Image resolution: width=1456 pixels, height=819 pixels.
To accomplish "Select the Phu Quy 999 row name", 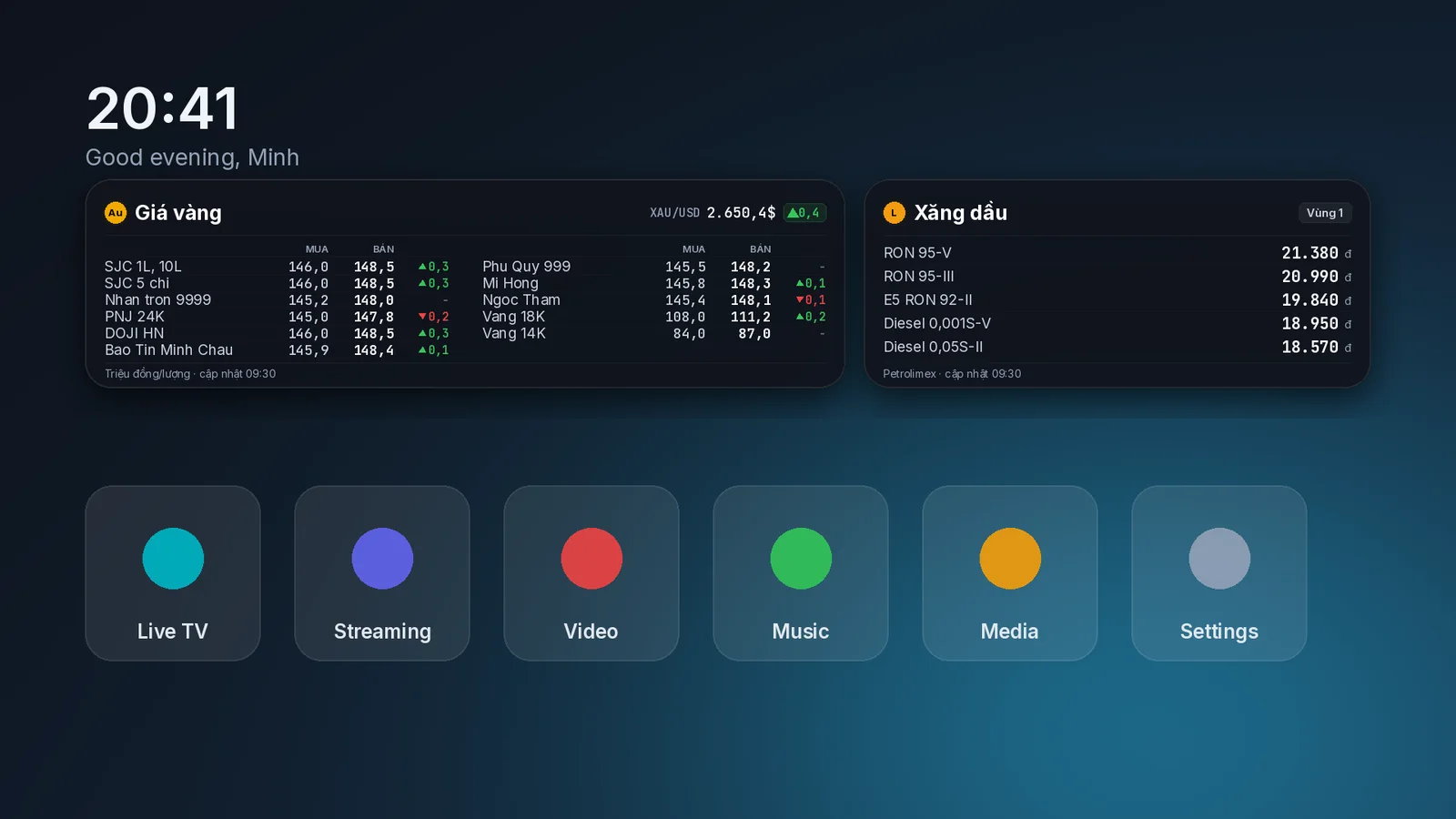I will click(x=526, y=267).
